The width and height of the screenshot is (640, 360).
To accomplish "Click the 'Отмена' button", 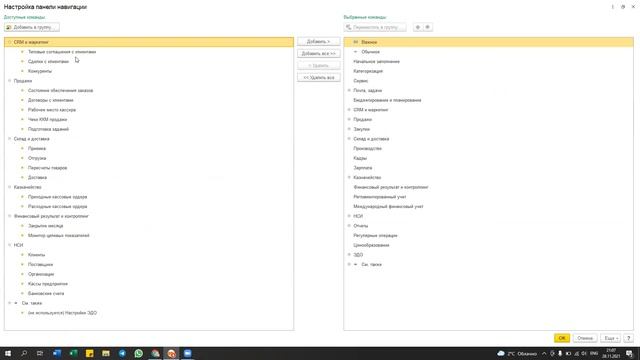I will point(585,338).
